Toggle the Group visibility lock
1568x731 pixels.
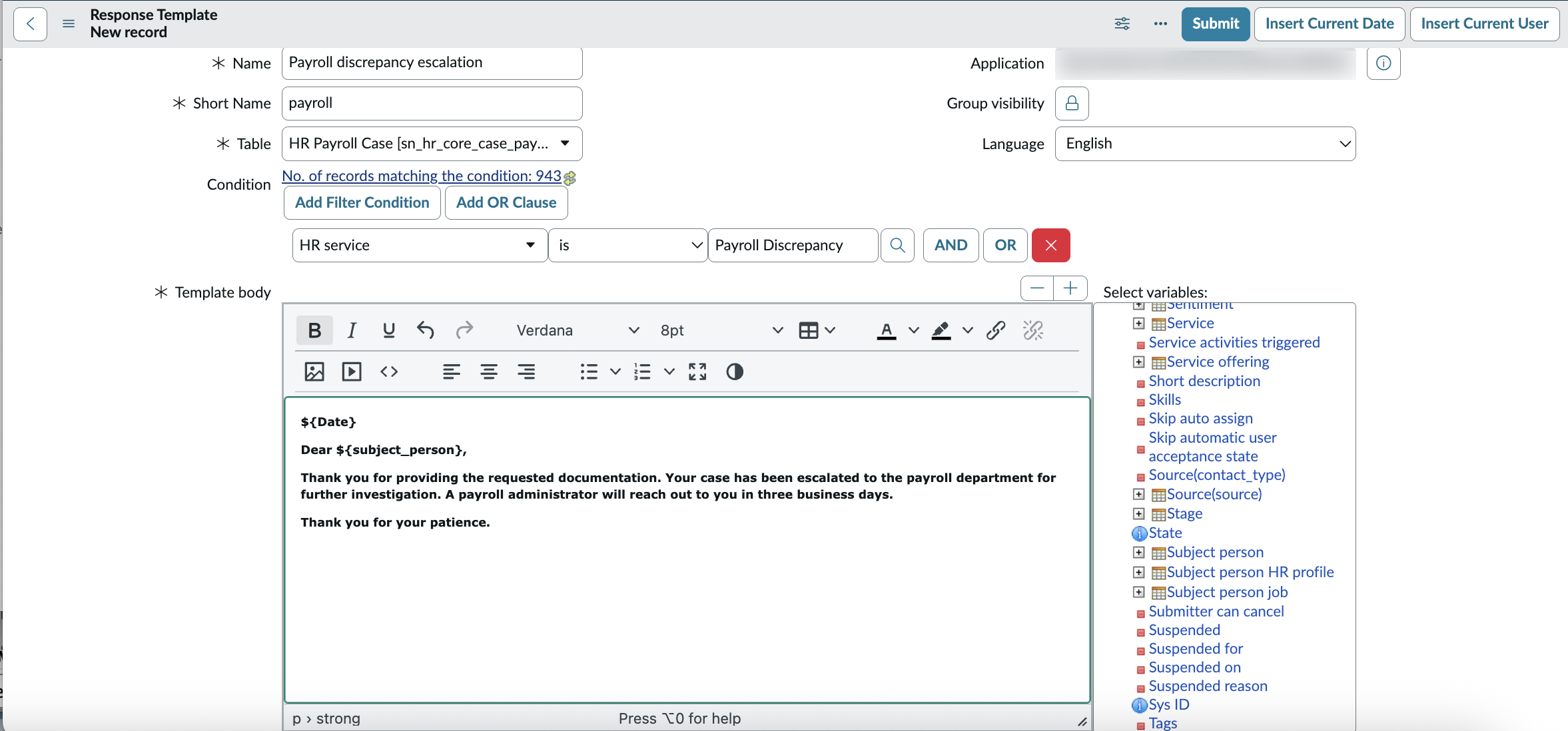[1072, 103]
